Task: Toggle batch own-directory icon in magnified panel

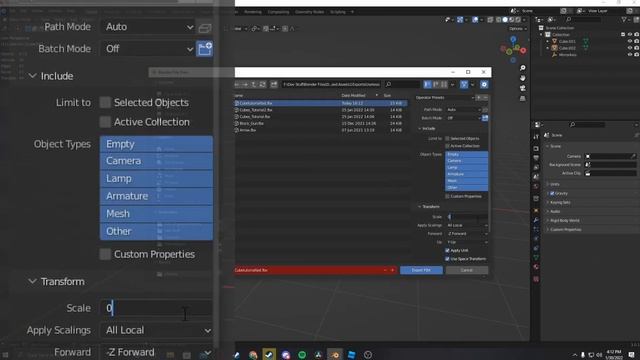Action: (x=204, y=49)
